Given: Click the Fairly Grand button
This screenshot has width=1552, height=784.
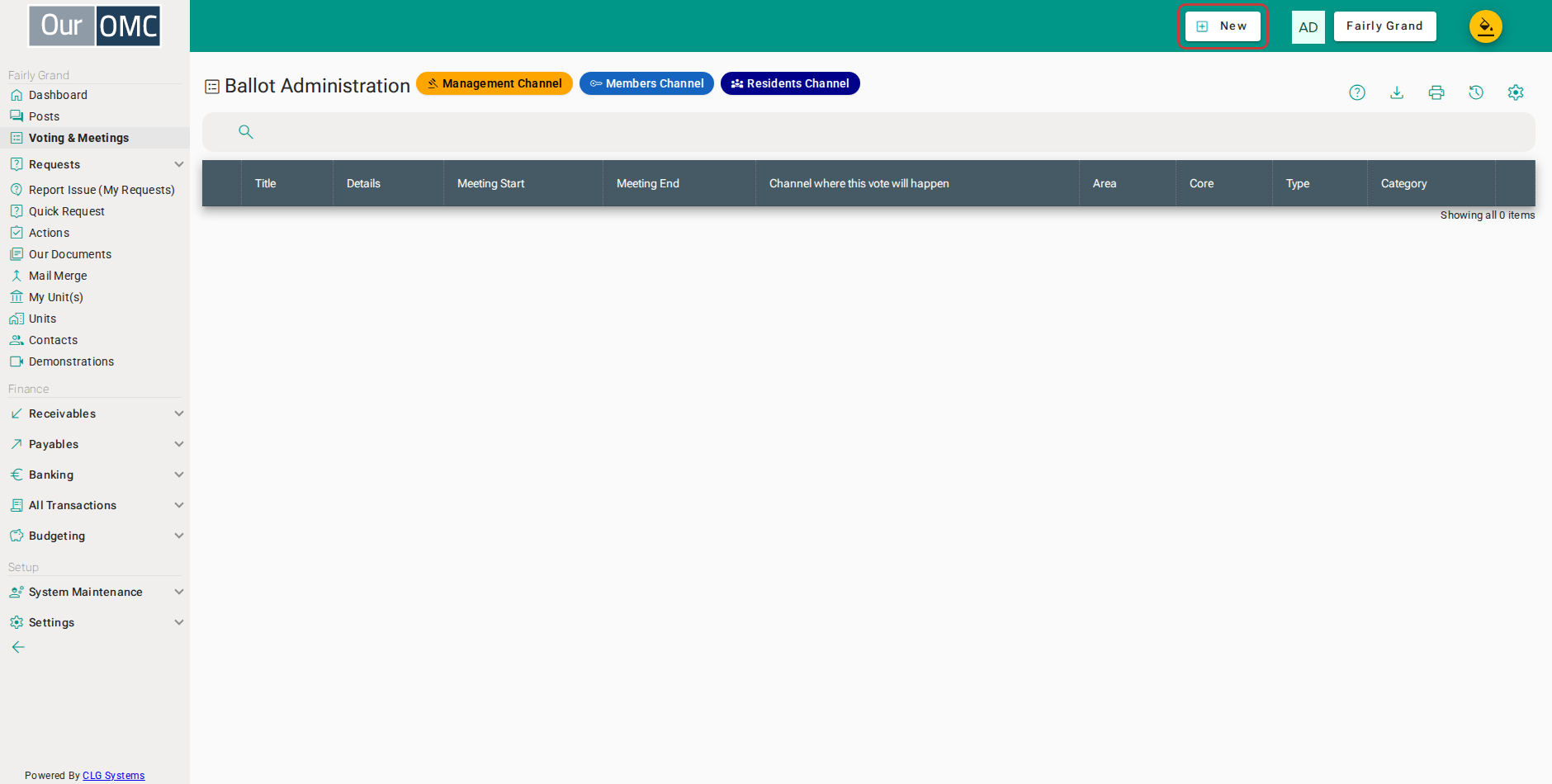Looking at the screenshot, I should click(x=1384, y=26).
